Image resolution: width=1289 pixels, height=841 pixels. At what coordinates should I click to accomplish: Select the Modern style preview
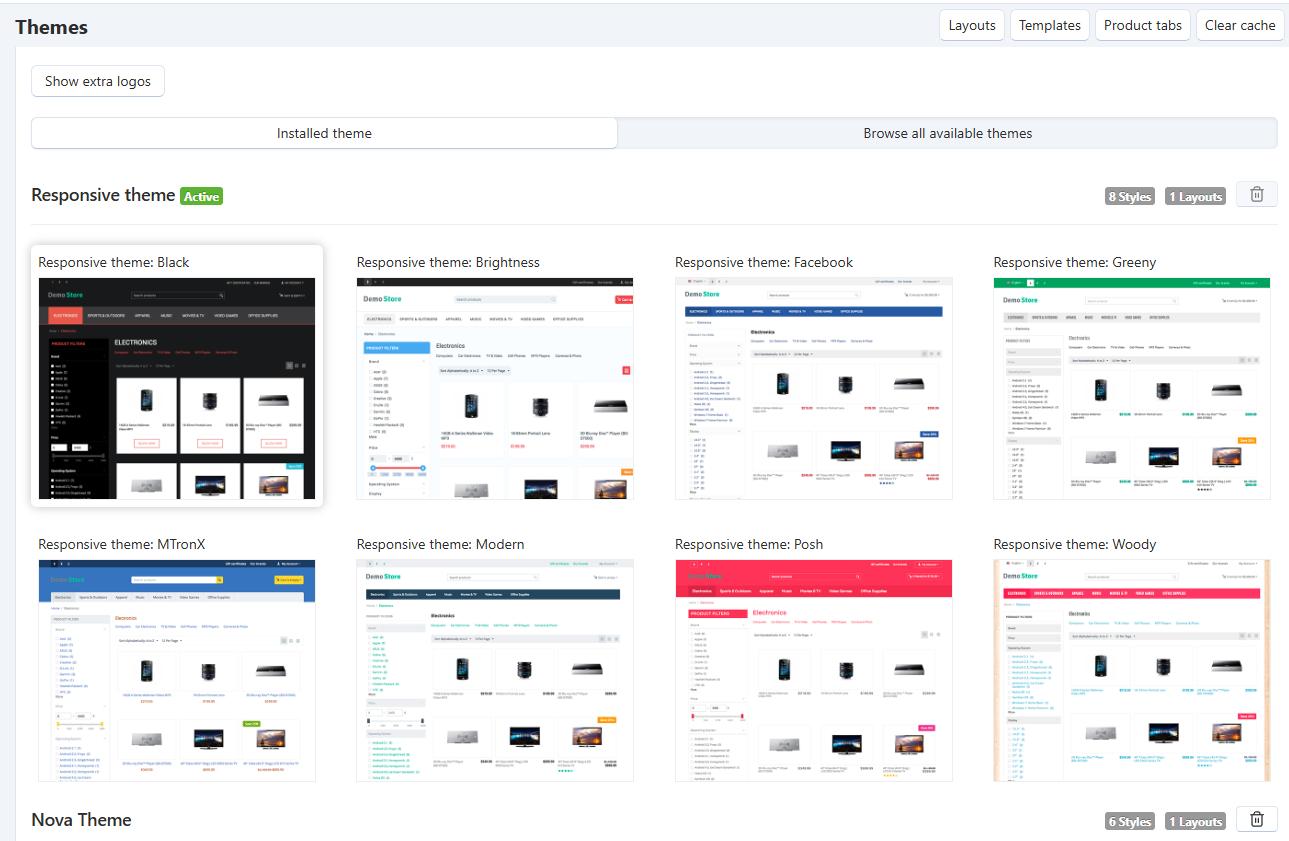tap(495, 670)
